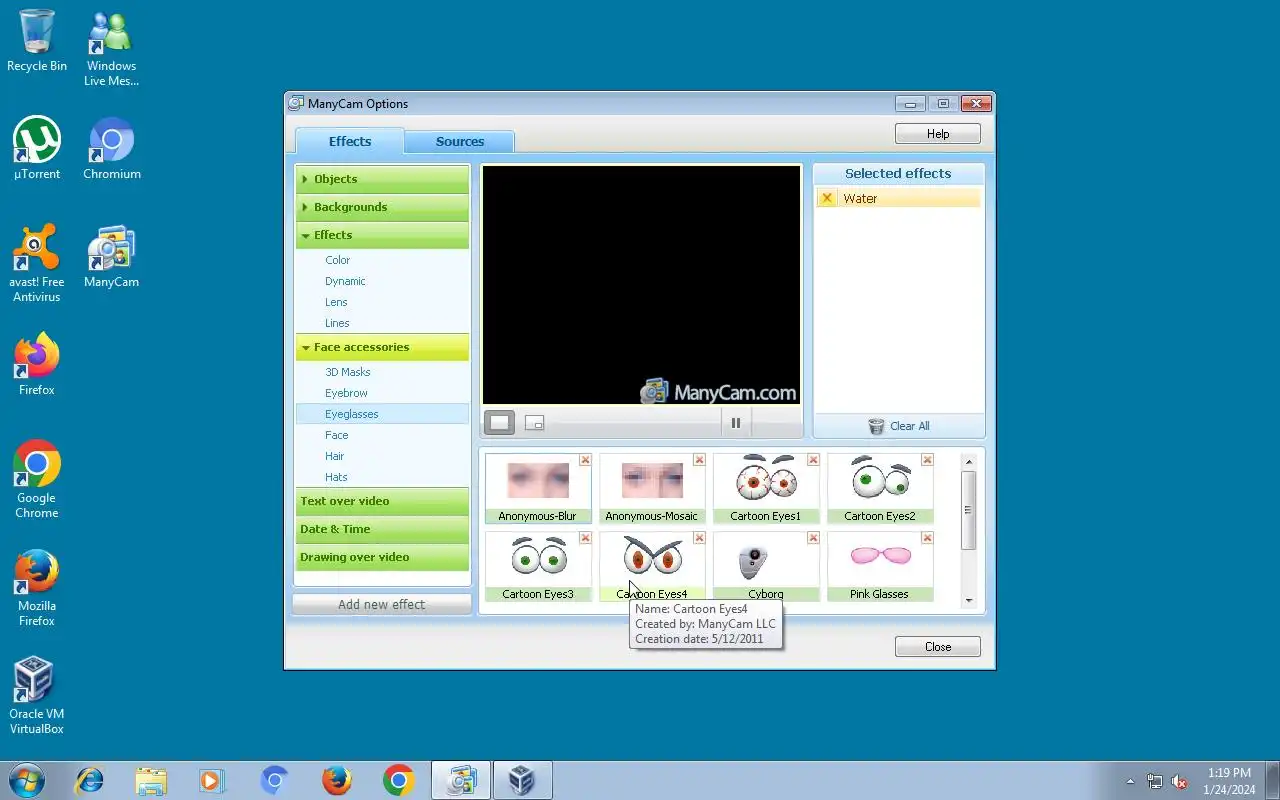
Task: Select the Hair subcategory
Action: [335, 456]
